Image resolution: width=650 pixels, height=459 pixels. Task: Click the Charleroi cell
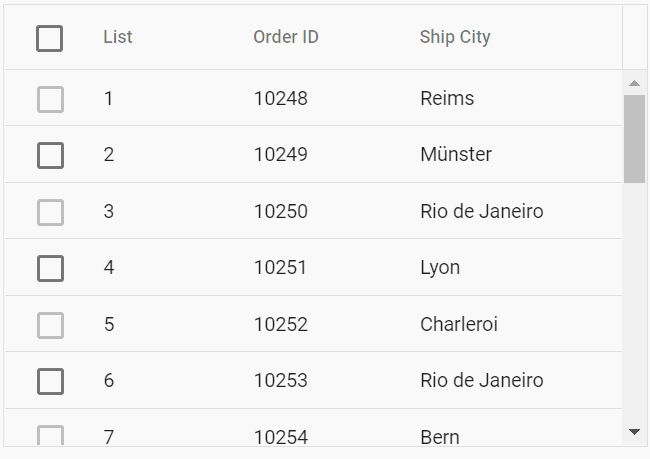pyautogui.click(x=459, y=325)
